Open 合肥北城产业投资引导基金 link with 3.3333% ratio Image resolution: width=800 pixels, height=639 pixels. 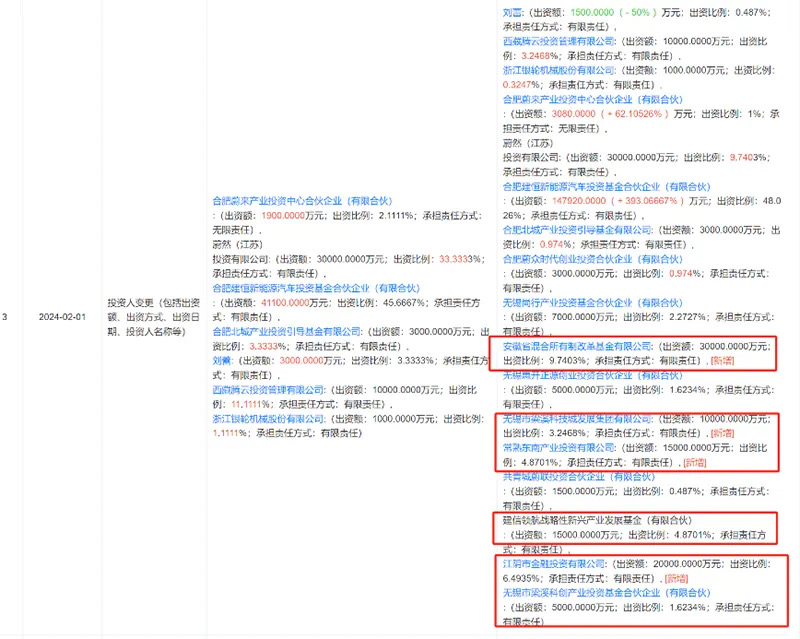tap(287, 332)
